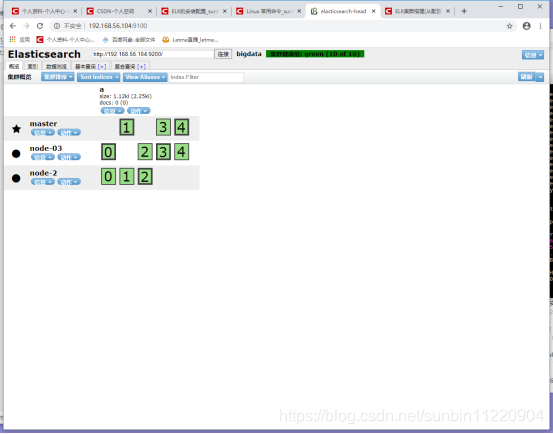Screen dimensions: 553x434
Task: Open the Chrome profile avatar
Action: click(527, 26)
